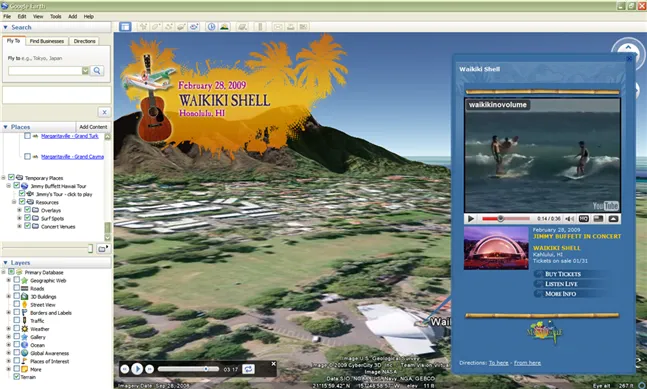Click the Add Content button
The width and height of the screenshot is (647, 389).
pos(93,127)
